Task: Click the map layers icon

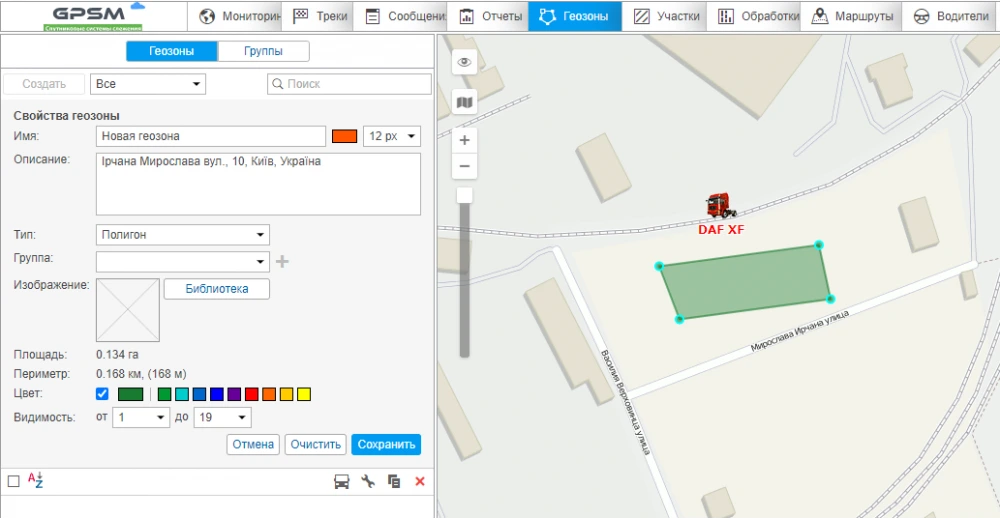Action: pyautogui.click(x=464, y=102)
